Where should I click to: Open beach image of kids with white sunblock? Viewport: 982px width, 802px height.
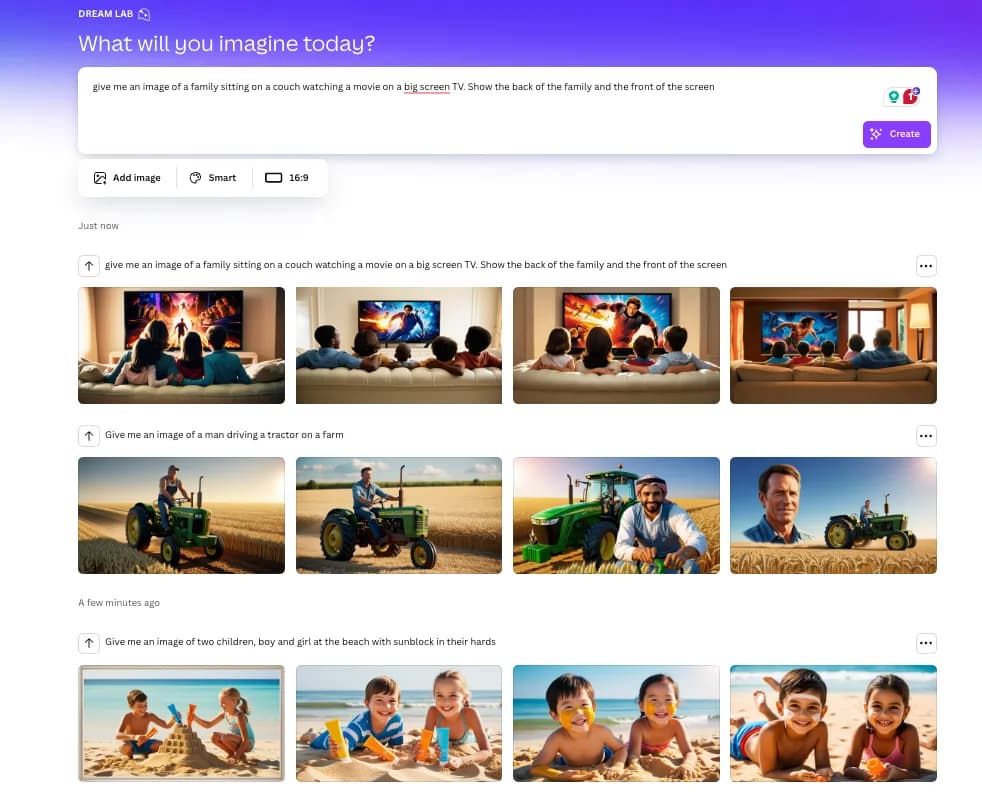[834, 723]
